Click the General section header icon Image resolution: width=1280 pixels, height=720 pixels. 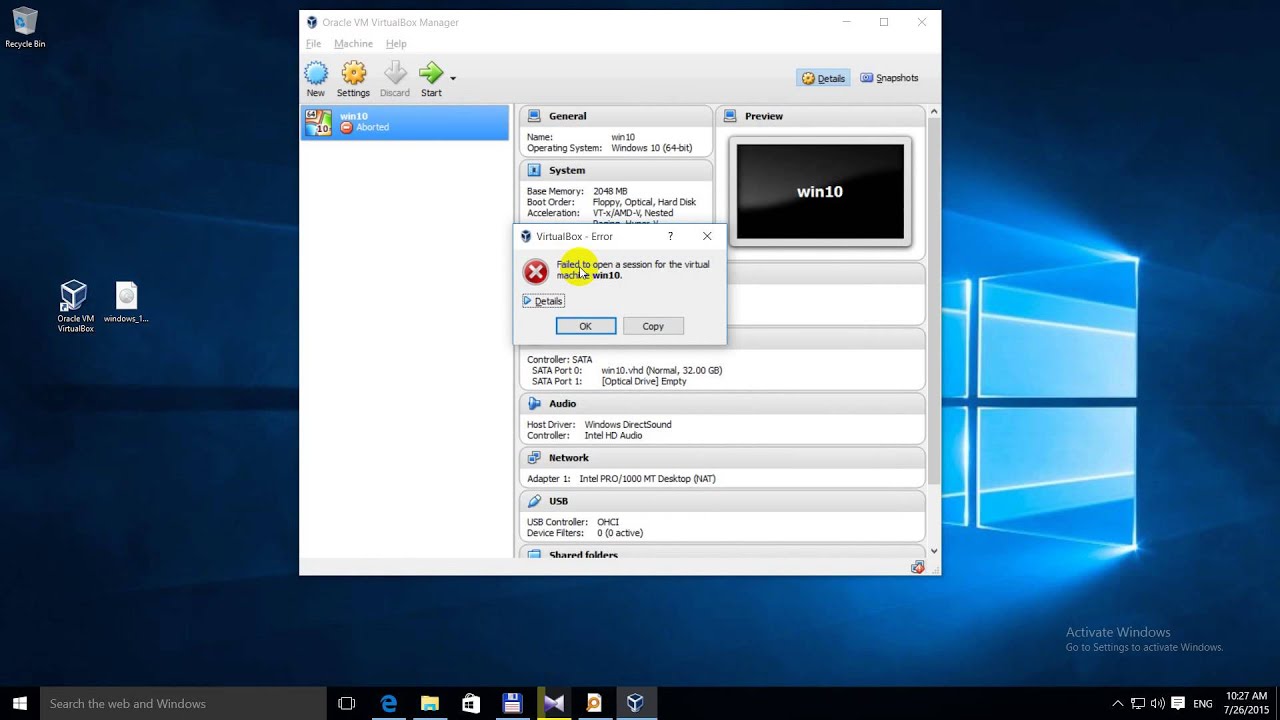534,116
